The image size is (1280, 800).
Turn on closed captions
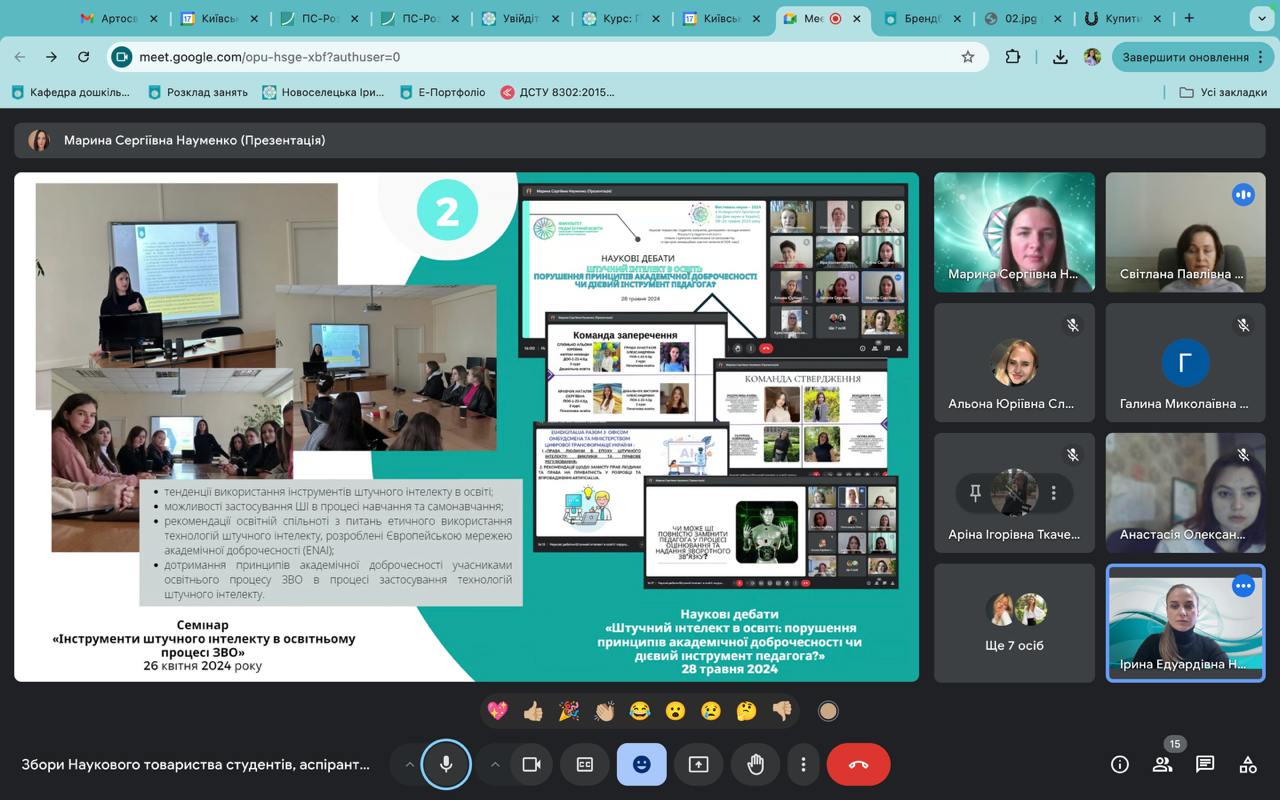585,764
